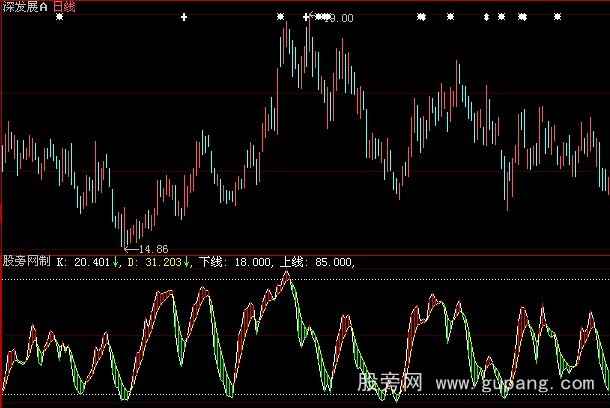Click the D: 31.203 indicator value
This screenshot has width=610, height=408.
pyautogui.click(x=157, y=262)
